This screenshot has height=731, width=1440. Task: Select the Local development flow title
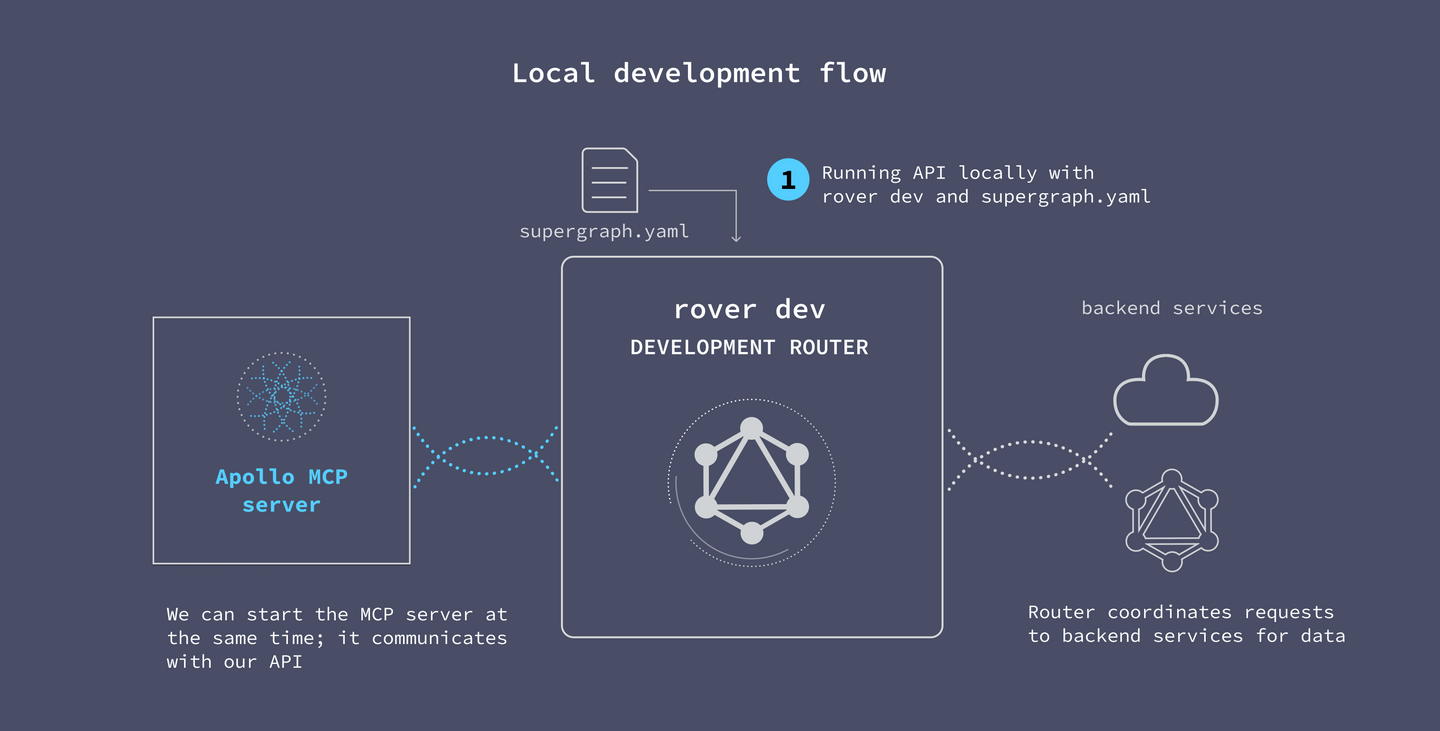click(698, 72)
